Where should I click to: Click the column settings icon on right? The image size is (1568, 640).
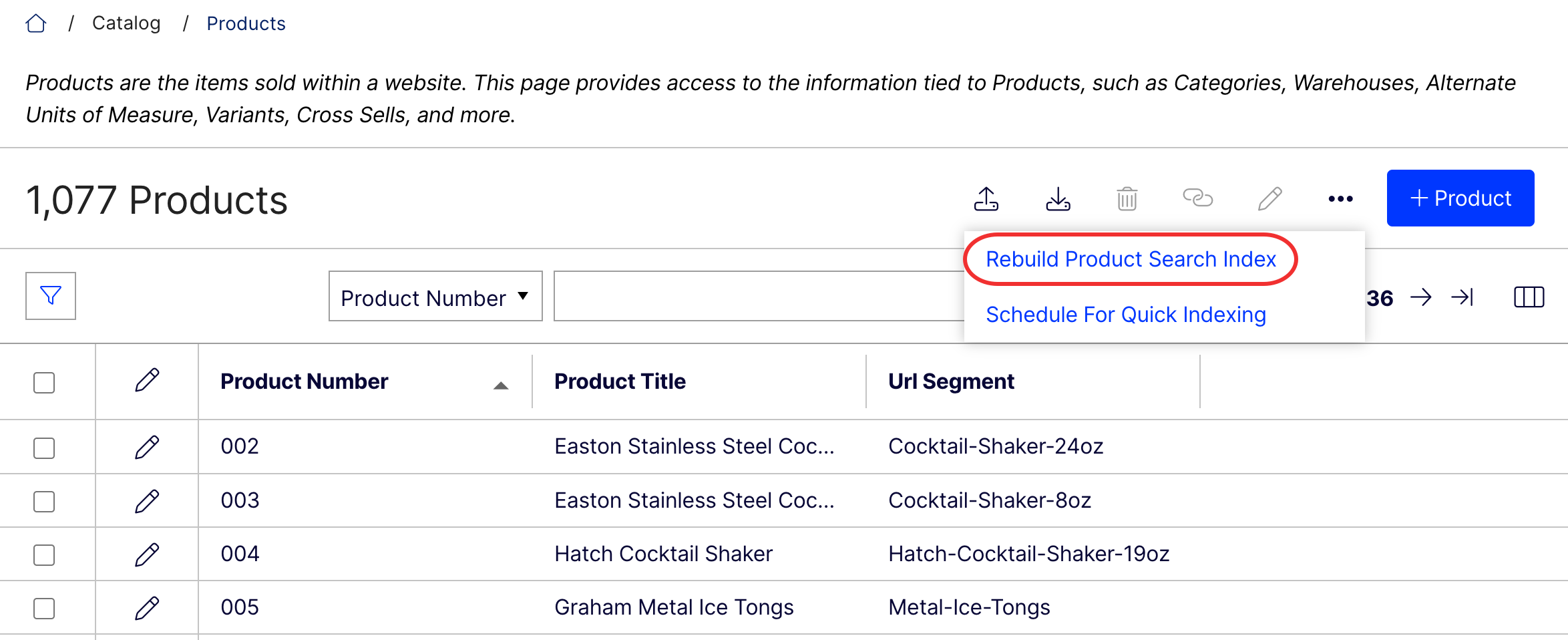coord(1529,297)
